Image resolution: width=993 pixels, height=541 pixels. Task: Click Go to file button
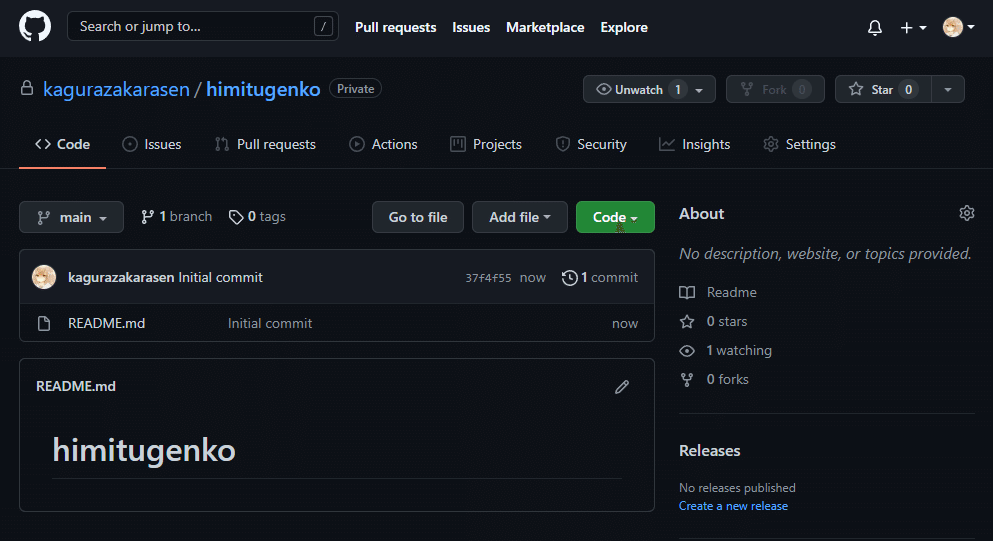418,217
